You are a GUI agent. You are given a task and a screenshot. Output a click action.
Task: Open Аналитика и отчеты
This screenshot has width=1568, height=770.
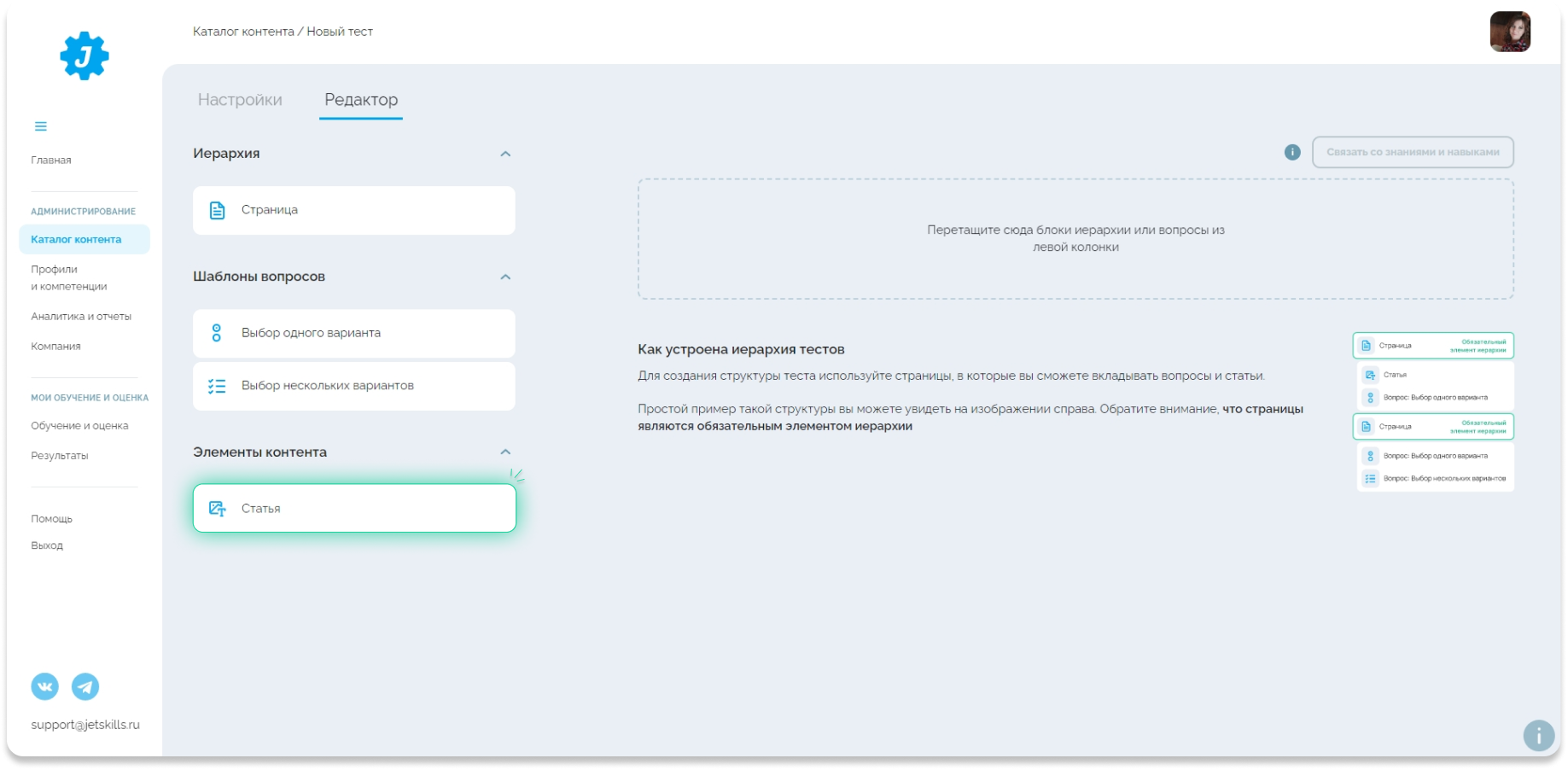81,316
